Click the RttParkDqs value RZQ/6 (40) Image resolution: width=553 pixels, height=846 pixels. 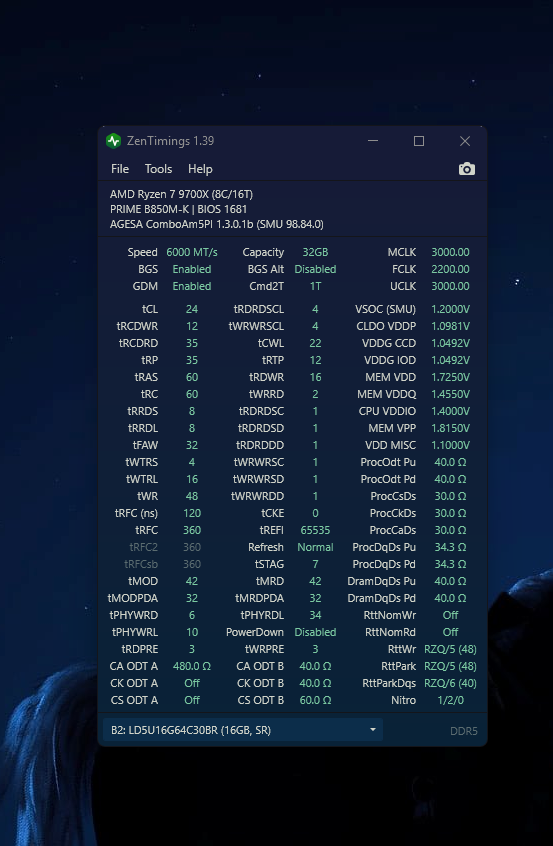[x=450, y=683]
